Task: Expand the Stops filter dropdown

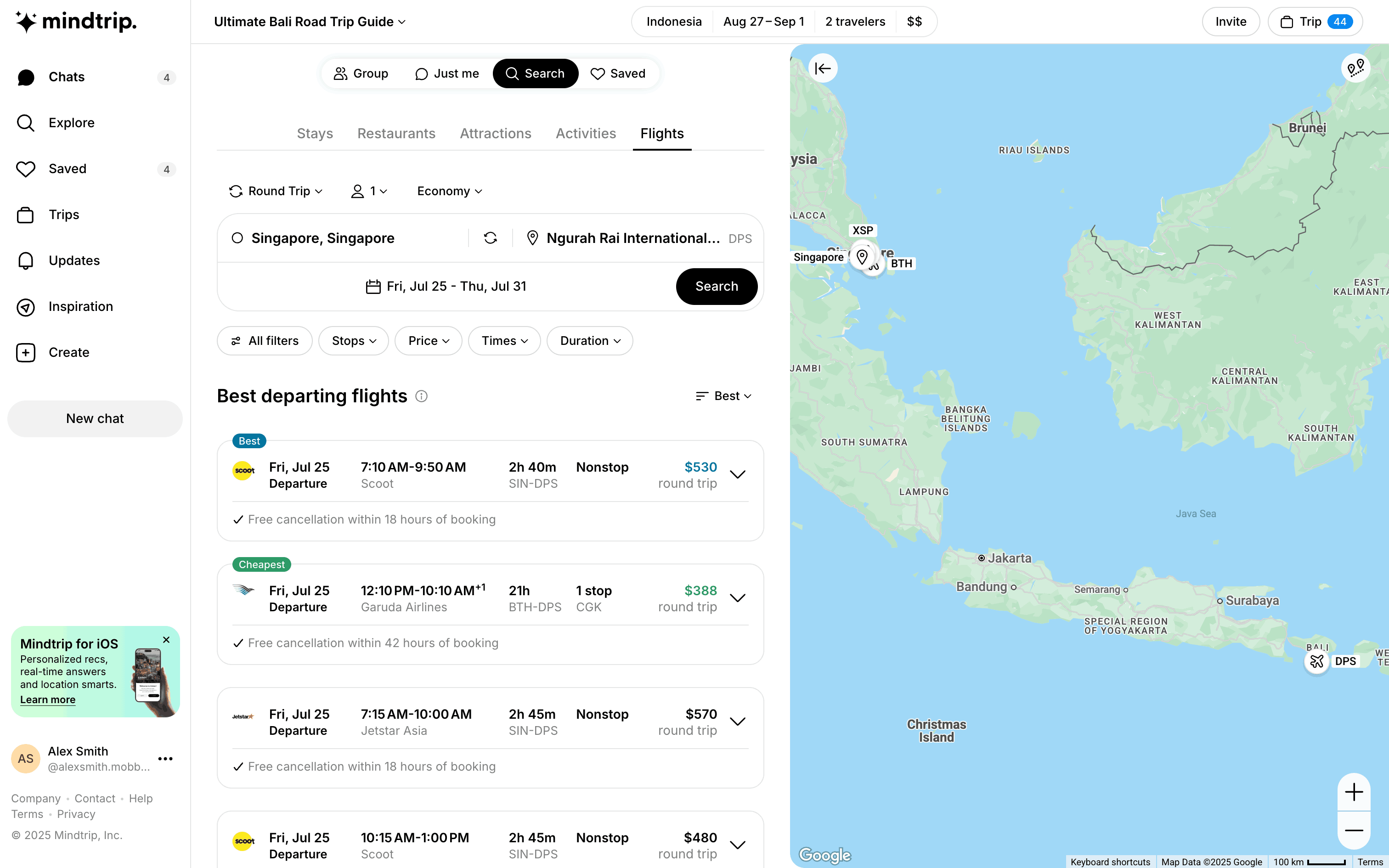Action: point(354,341)
